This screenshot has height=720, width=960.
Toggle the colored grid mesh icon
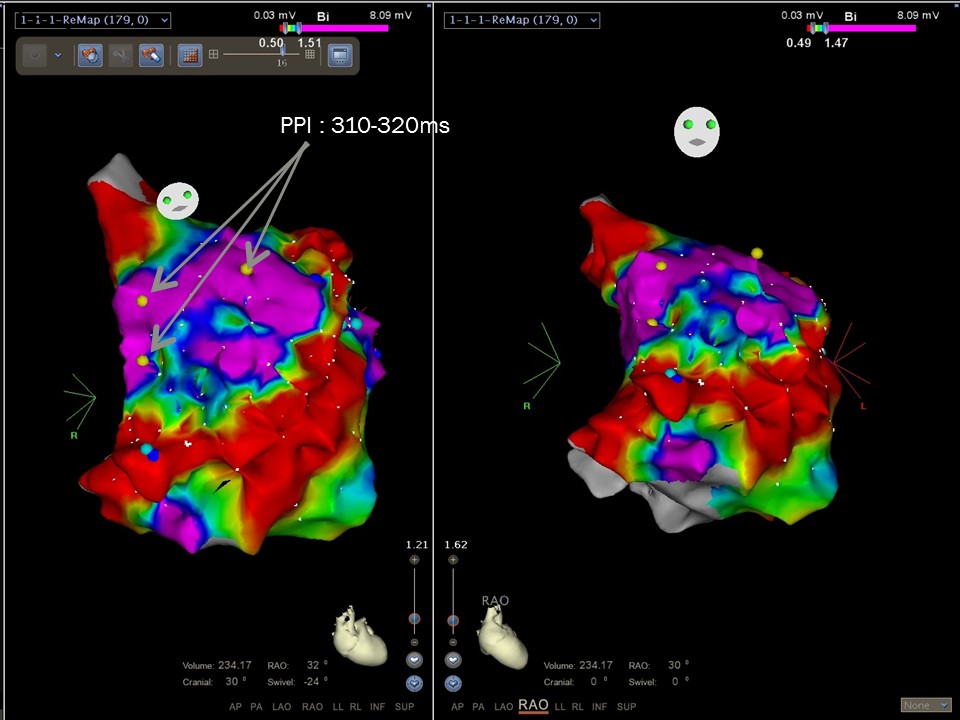190,55
